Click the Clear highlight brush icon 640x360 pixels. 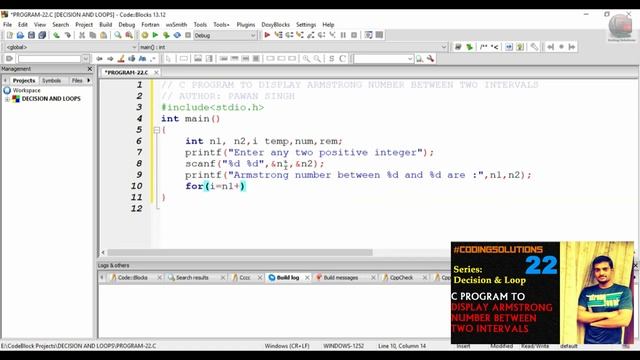click(x=121, y=59)
